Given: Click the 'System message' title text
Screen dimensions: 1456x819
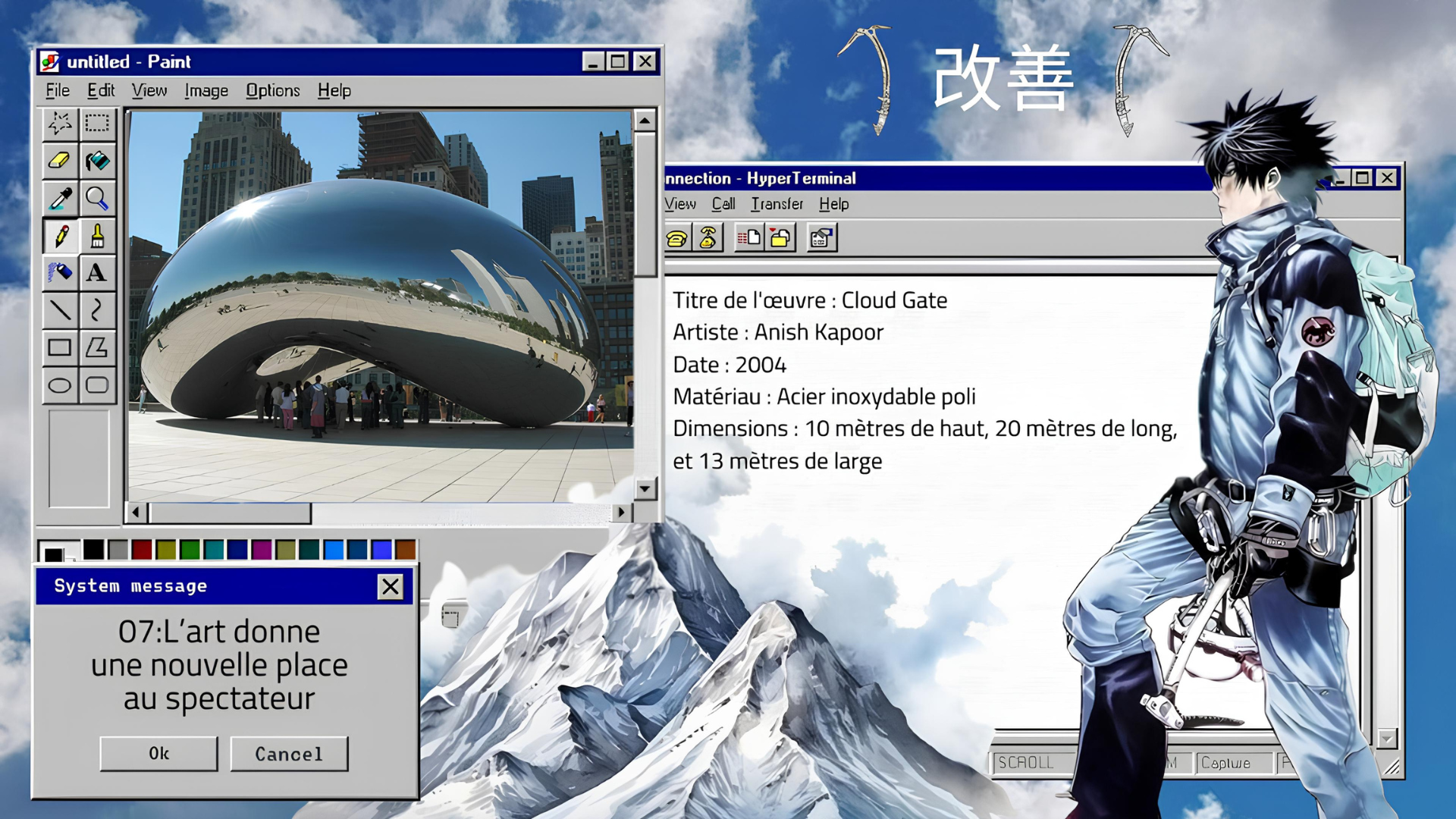Looking at the screenshot, I should [130, 586].
